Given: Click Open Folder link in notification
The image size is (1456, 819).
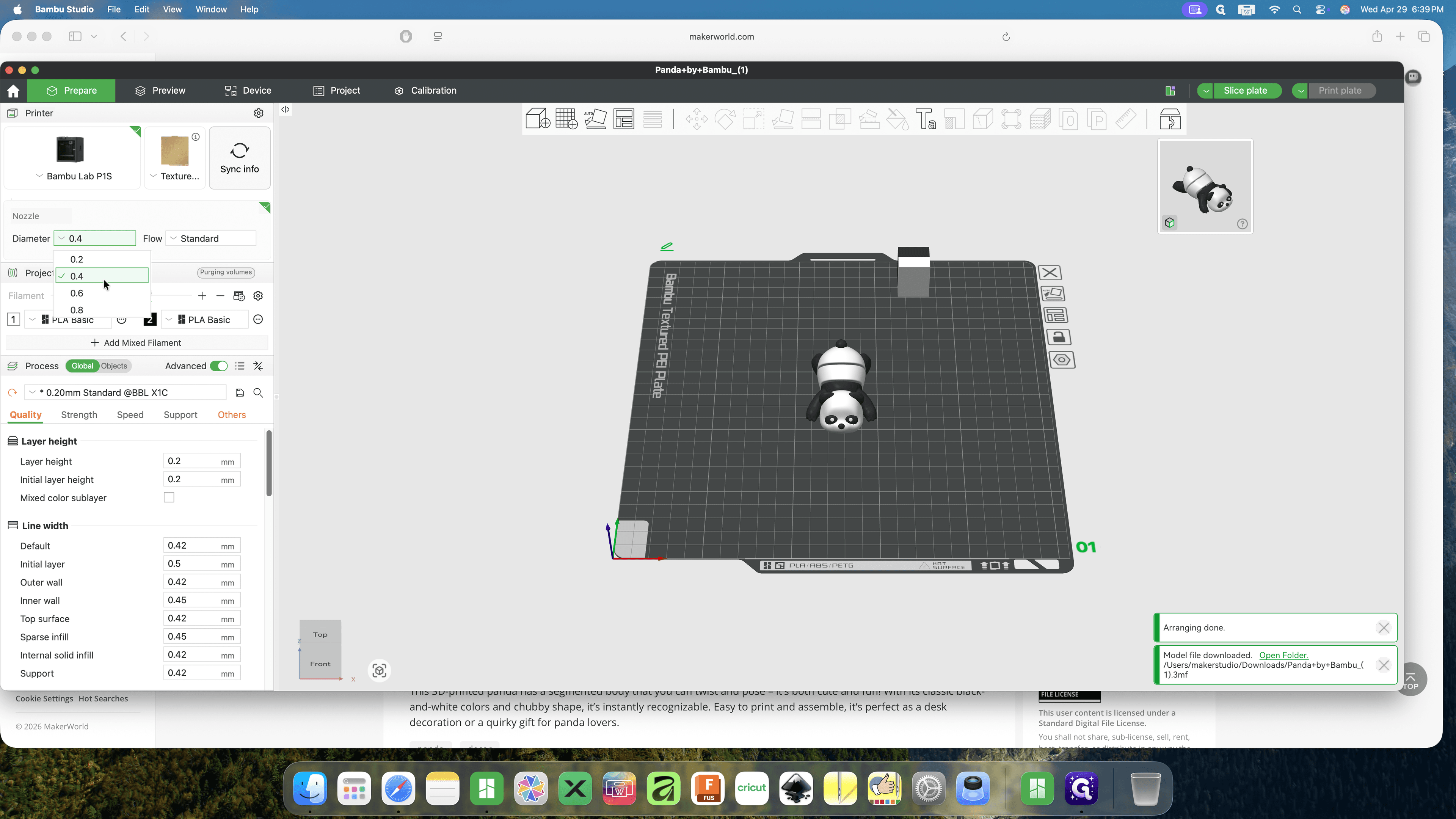Looking at the screenshot, I should tap(1283, 655).
